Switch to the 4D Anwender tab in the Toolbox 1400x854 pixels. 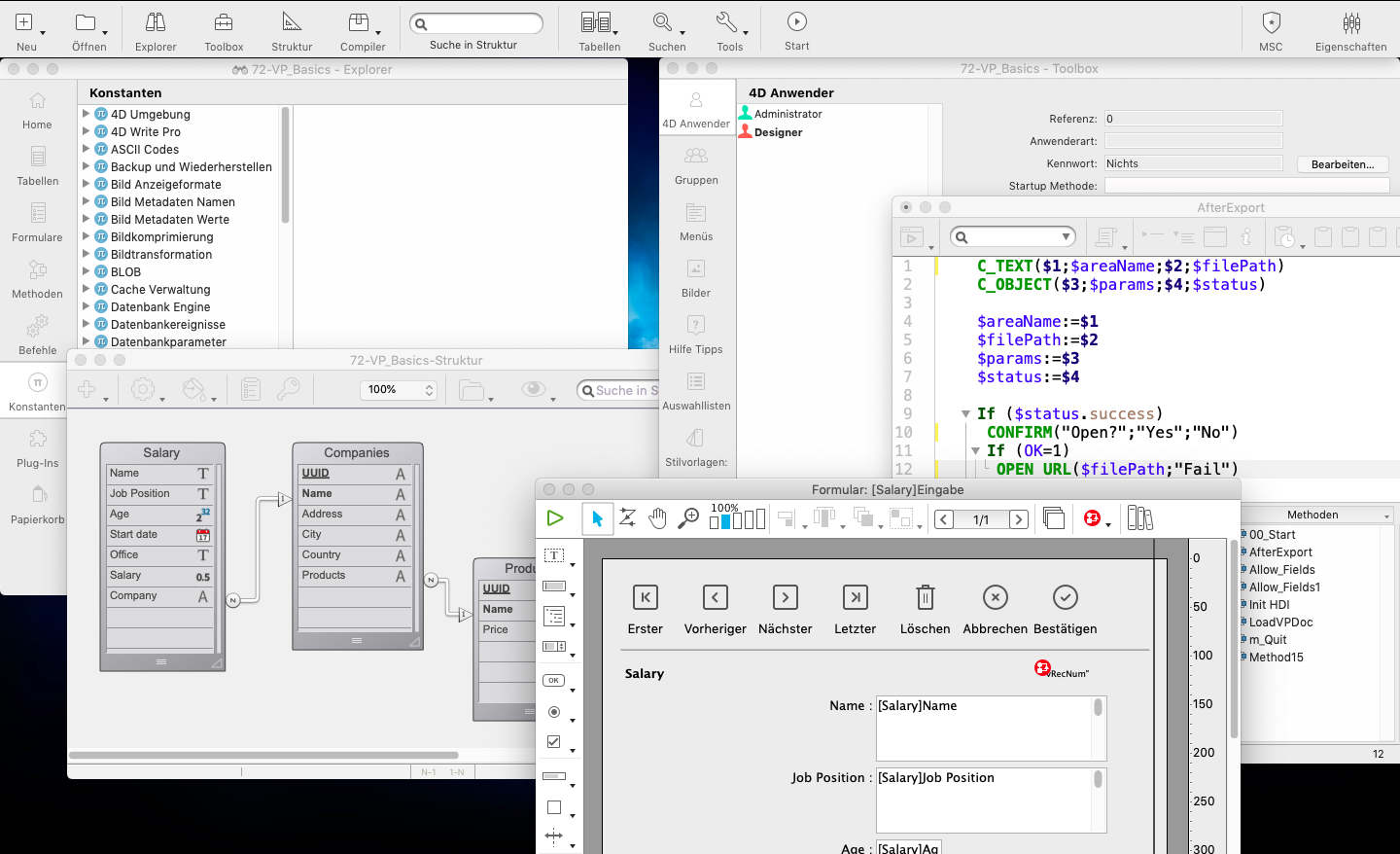tap(696, 109)
